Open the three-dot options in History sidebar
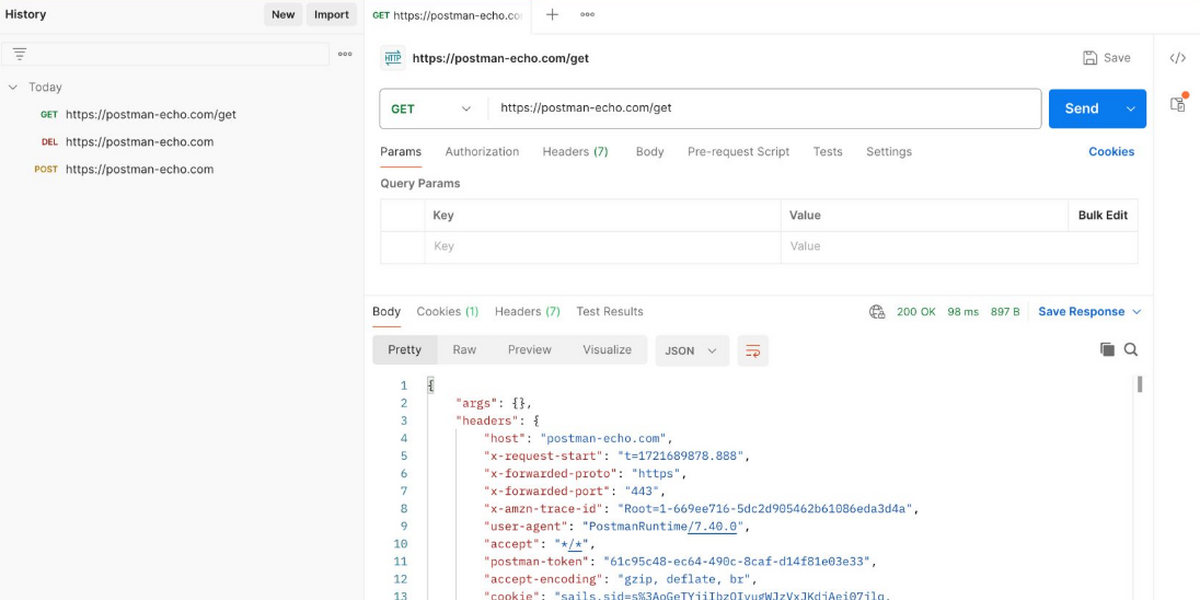 pyautogui.click(x=345, y=54)
